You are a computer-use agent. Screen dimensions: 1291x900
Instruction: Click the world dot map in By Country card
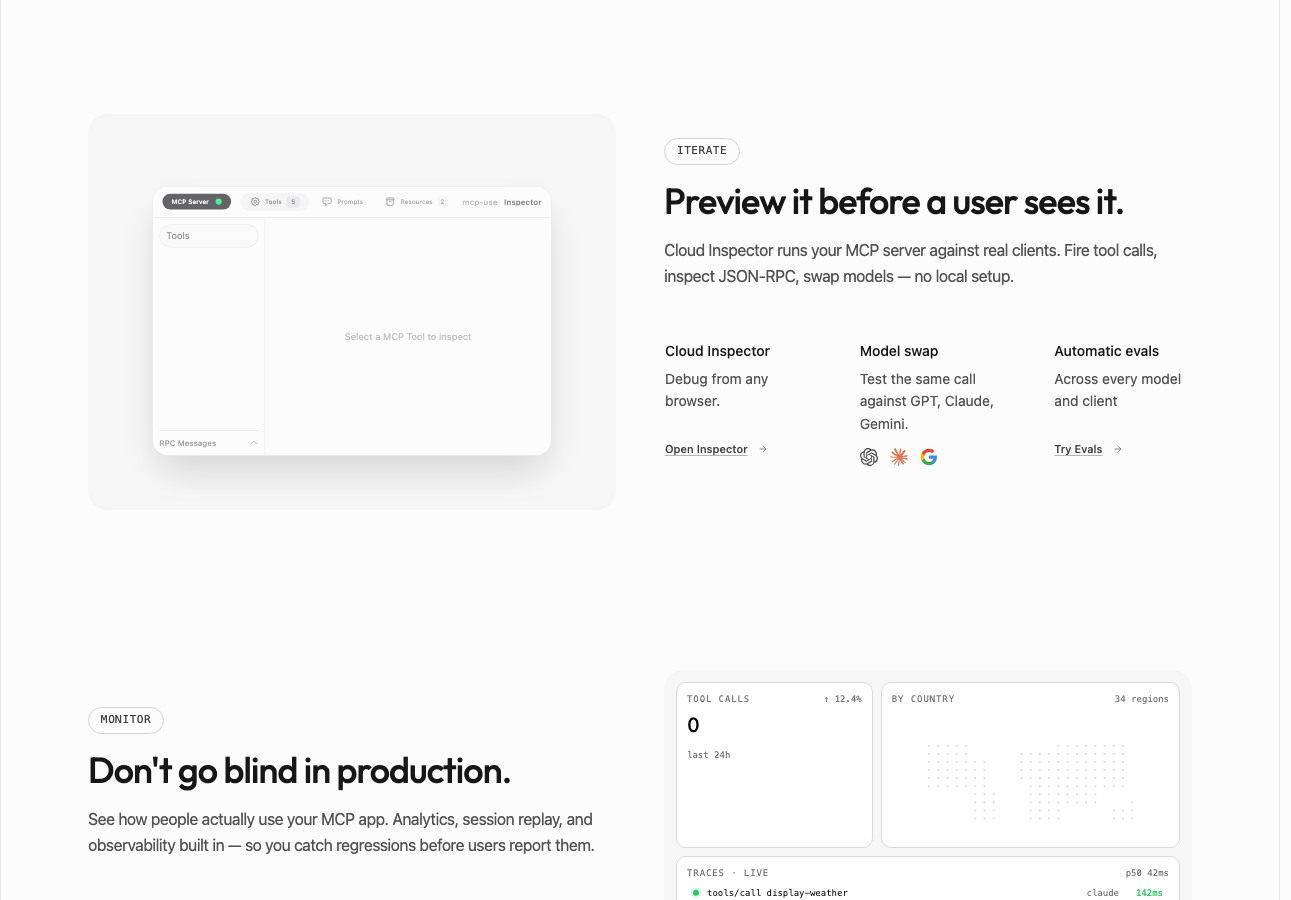(x=1030, y=782)
